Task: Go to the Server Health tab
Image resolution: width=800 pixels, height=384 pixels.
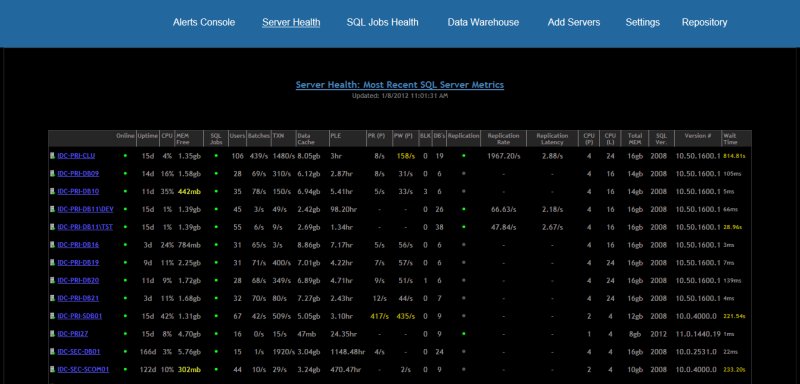Action: tap(291, 22)
